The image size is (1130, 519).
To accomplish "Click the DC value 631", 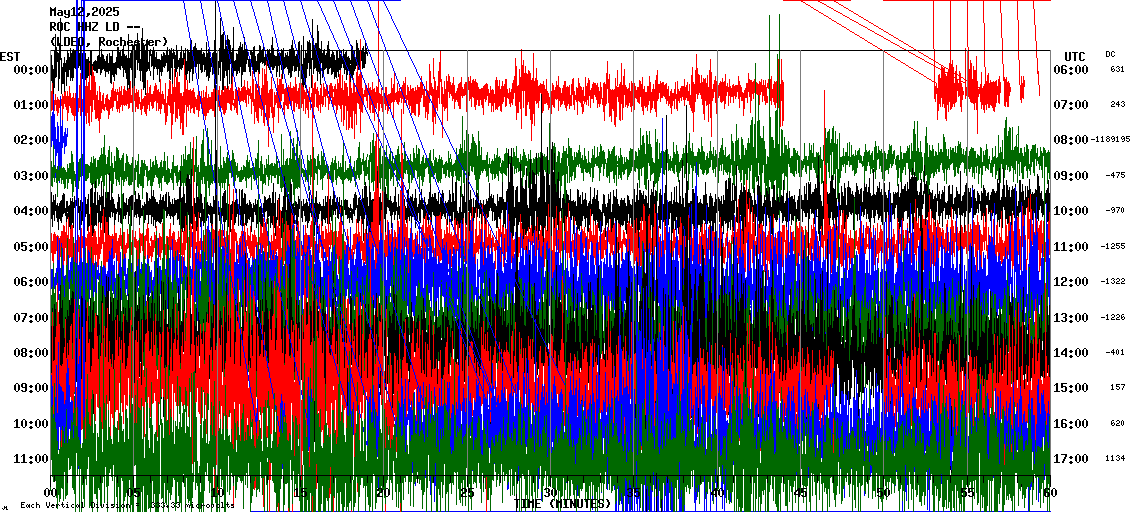I will [x=1117, y=70].
